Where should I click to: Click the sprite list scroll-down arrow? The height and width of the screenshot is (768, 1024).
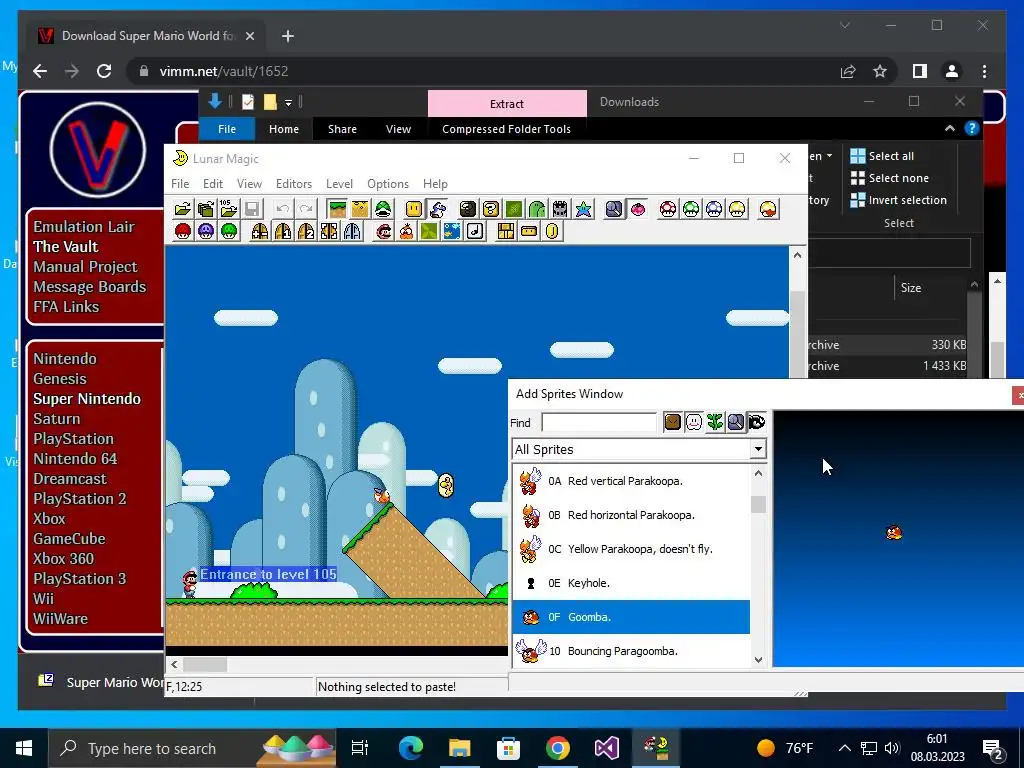(758, 660)
